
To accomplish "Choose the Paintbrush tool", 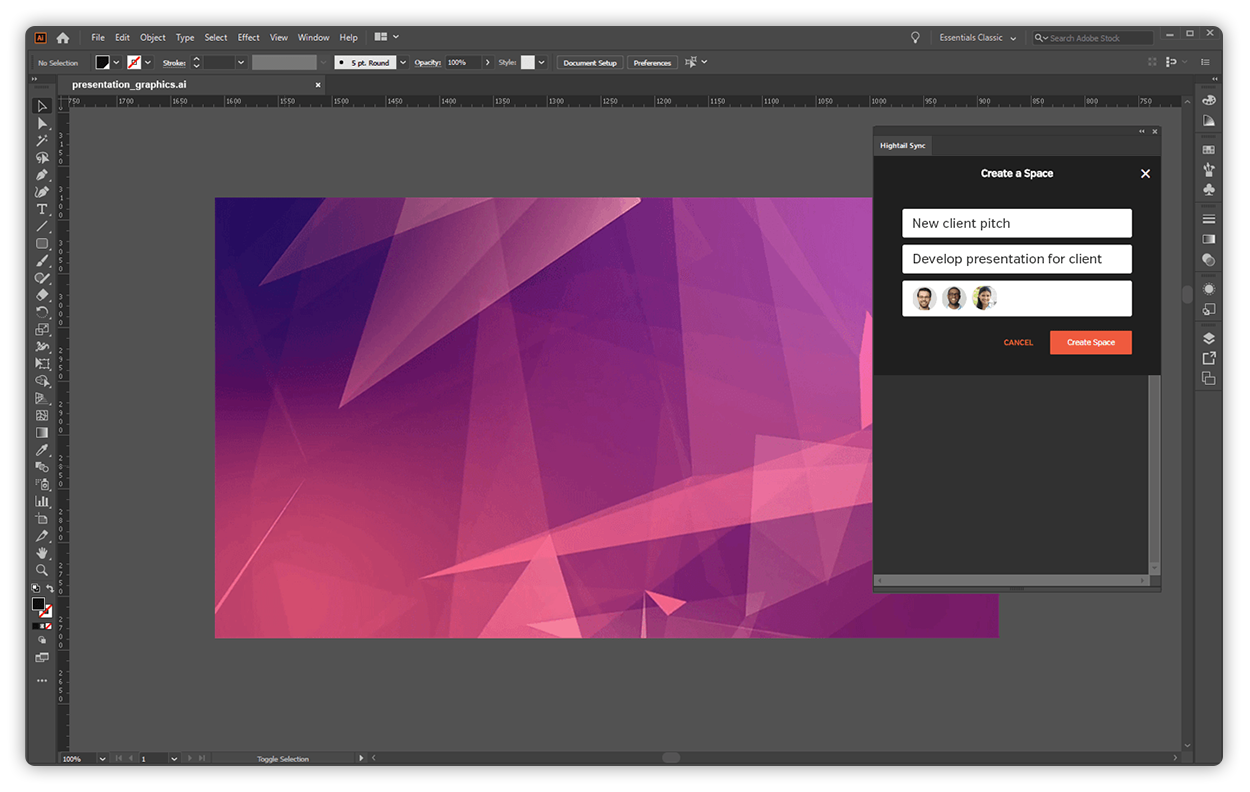I will click(x=42, y=260).
